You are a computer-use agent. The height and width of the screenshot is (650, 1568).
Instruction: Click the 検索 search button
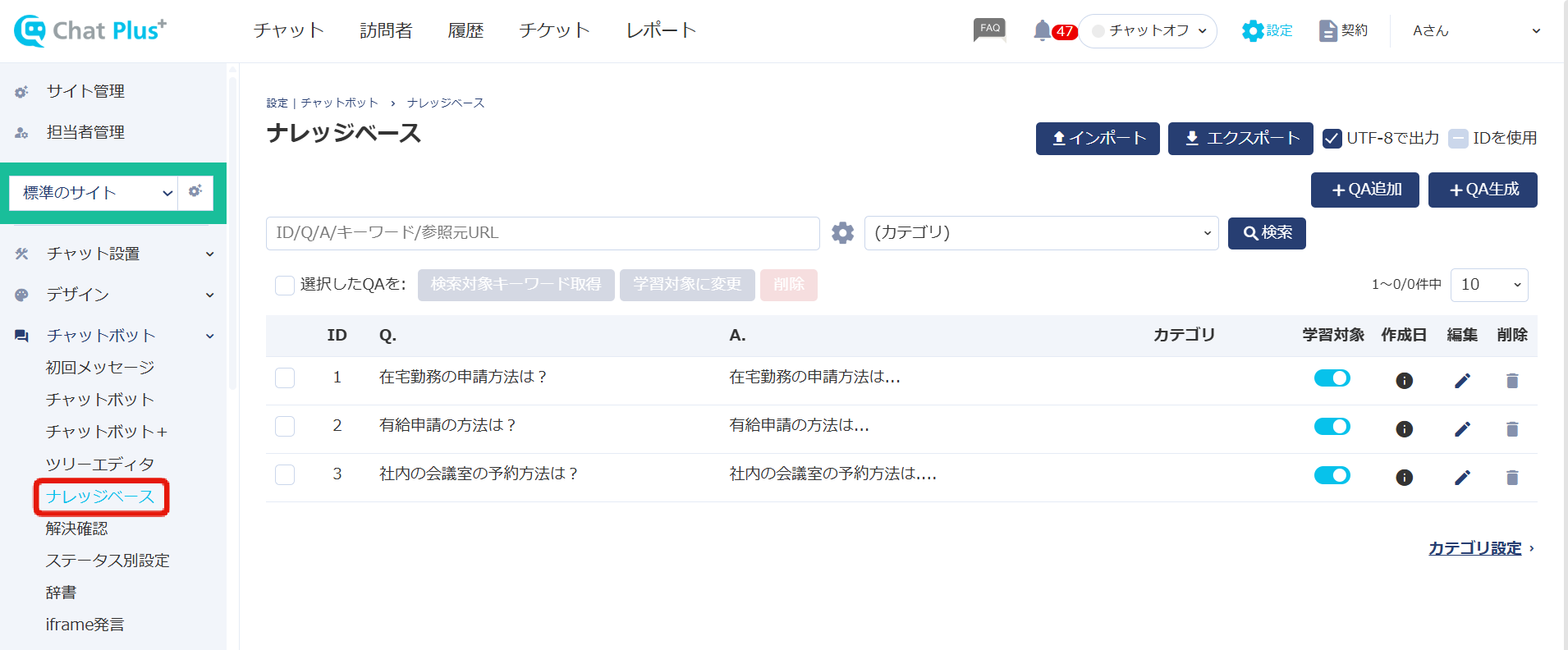[x=1267, y=233]
